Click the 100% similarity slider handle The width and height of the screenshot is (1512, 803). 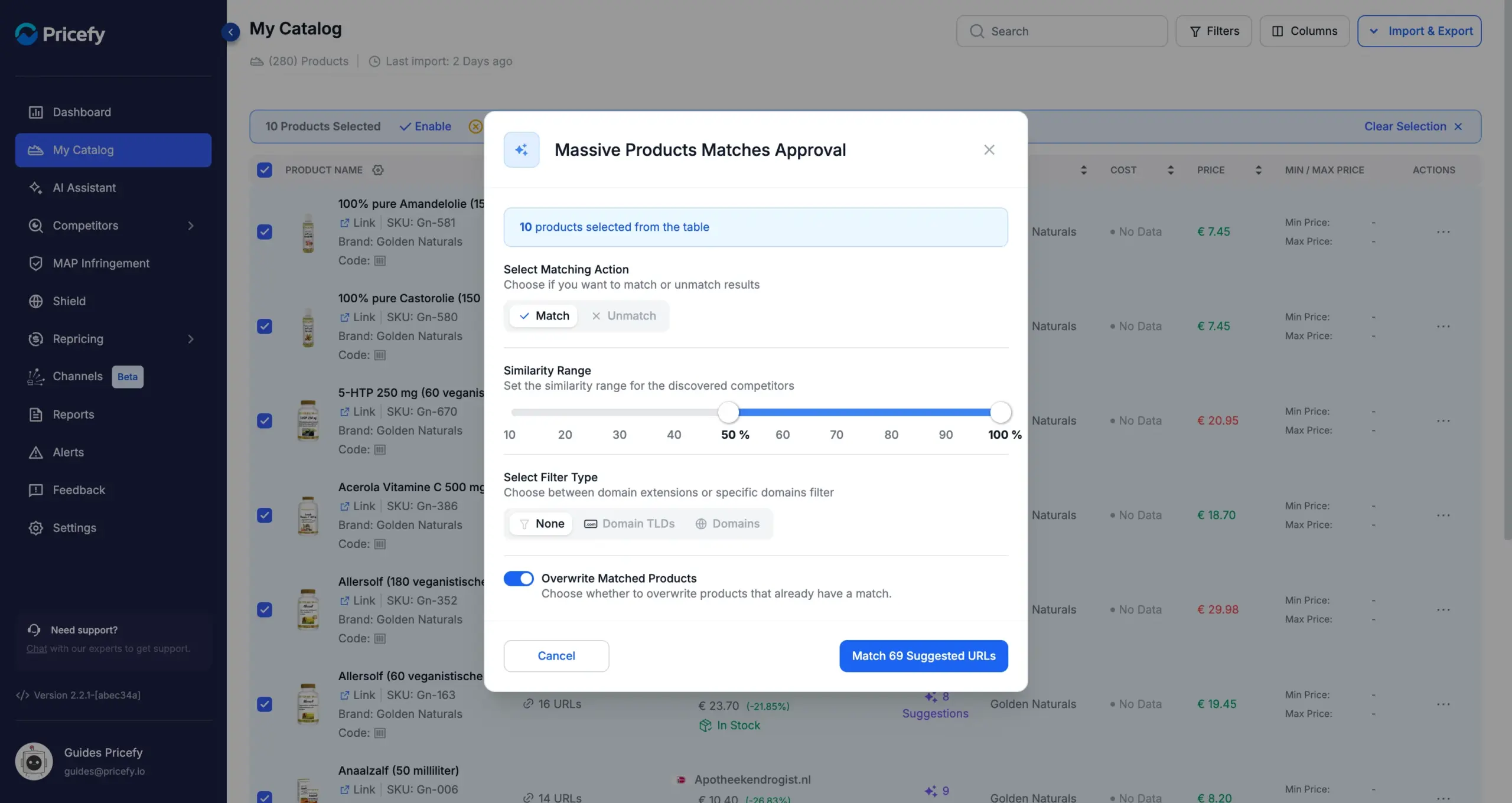1001,412
